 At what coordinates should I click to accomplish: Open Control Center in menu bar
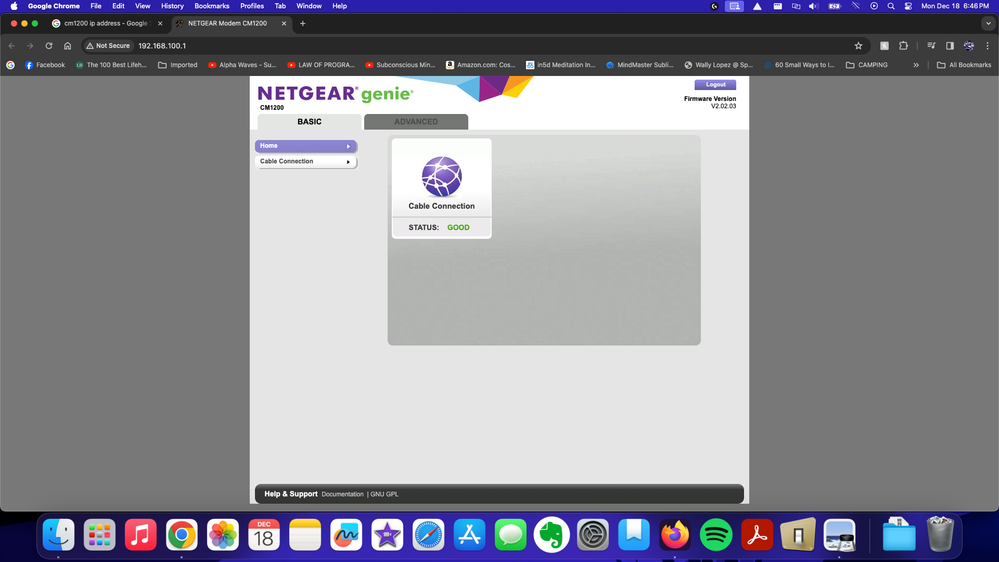tap(908, 6)
